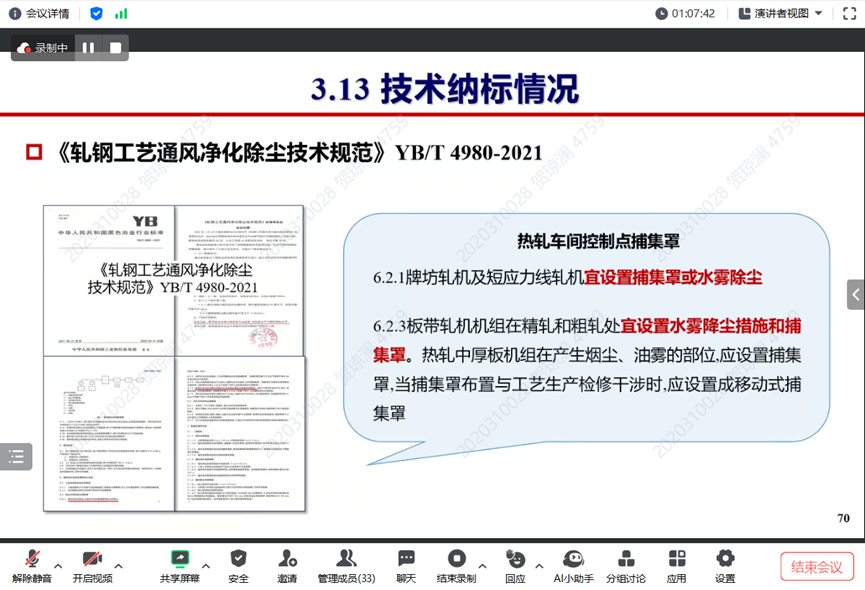Click 结束录制 to stop recording
The image size is (865, 590).
[x=456, y=559]
